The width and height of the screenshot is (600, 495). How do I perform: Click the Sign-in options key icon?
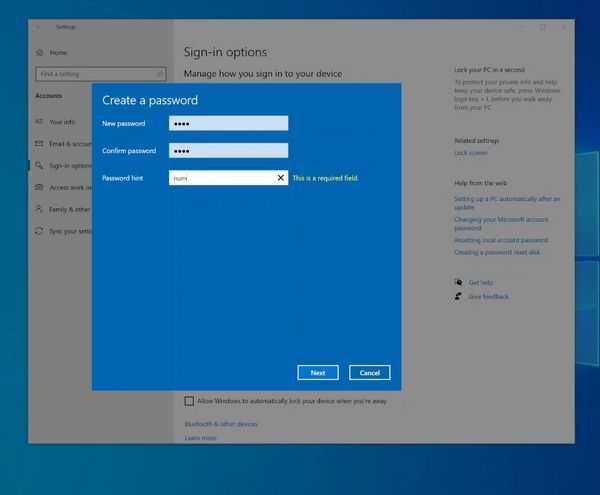point(39,165)
